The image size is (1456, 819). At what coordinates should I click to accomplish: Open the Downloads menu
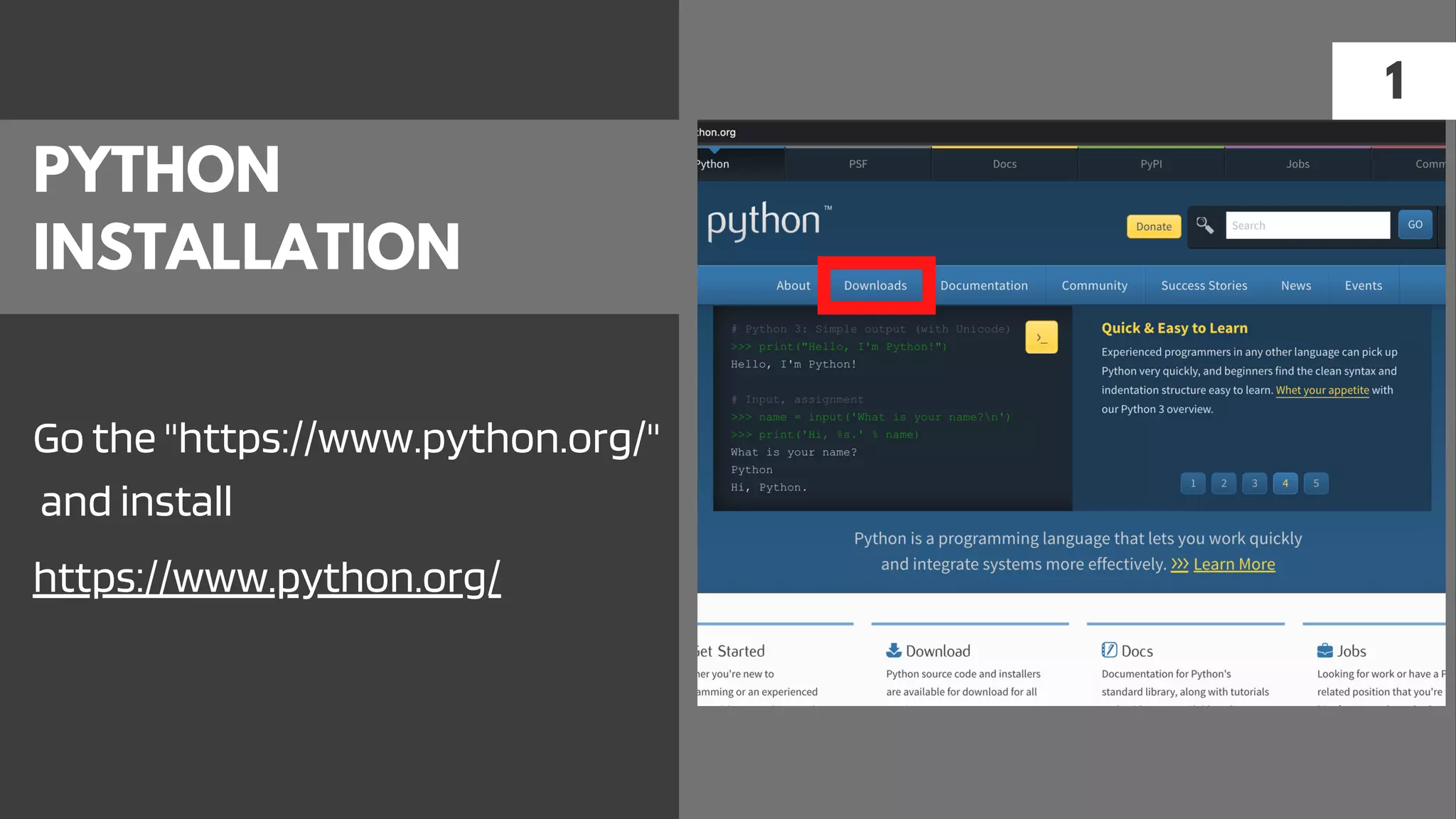(875, 286)
